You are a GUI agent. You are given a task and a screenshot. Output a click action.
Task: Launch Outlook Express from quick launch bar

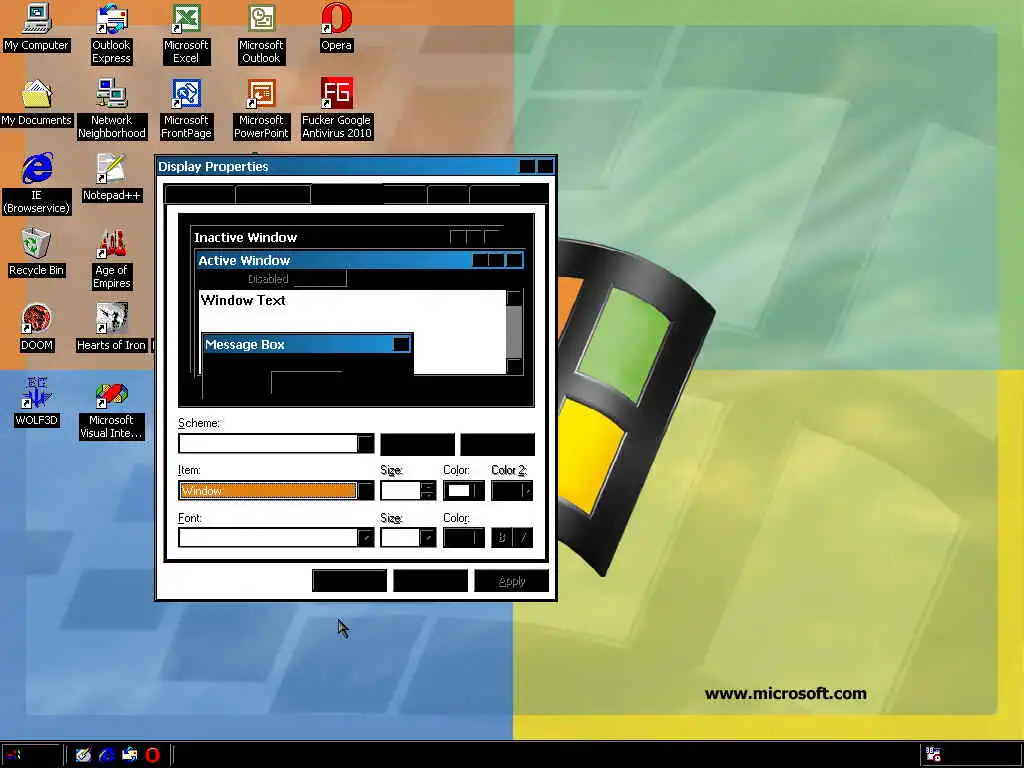(x=129, y=755)
